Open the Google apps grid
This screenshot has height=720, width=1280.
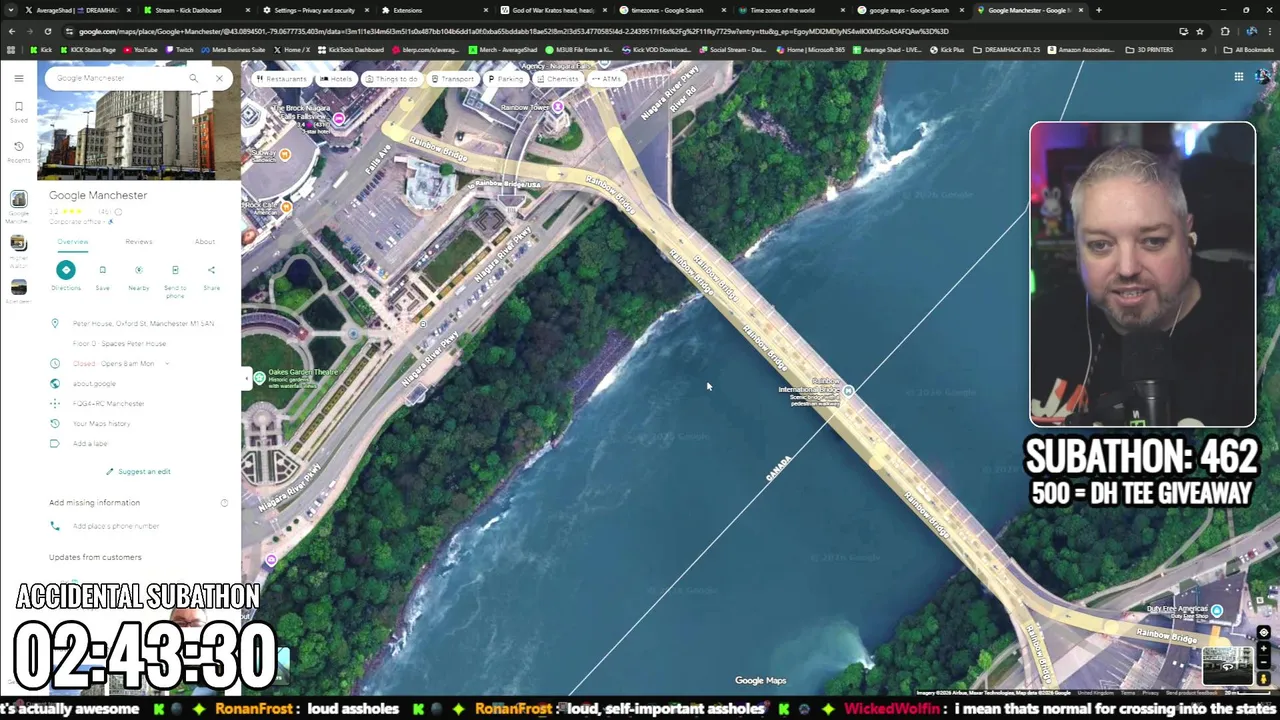tap(1238, 77)
